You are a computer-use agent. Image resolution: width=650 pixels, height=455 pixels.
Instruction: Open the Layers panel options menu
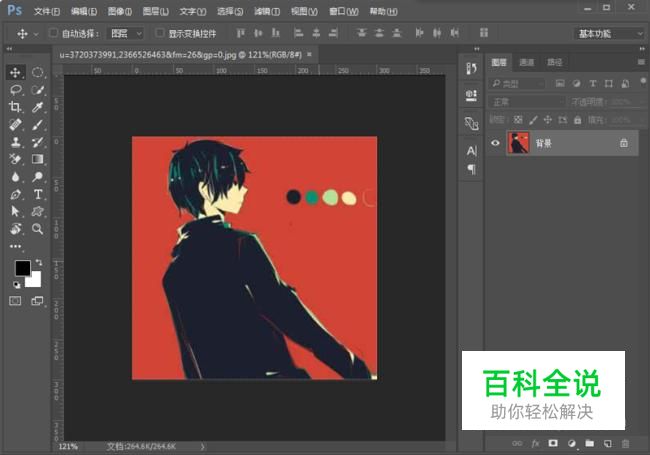pyautogui.click(x=641, y=62)
